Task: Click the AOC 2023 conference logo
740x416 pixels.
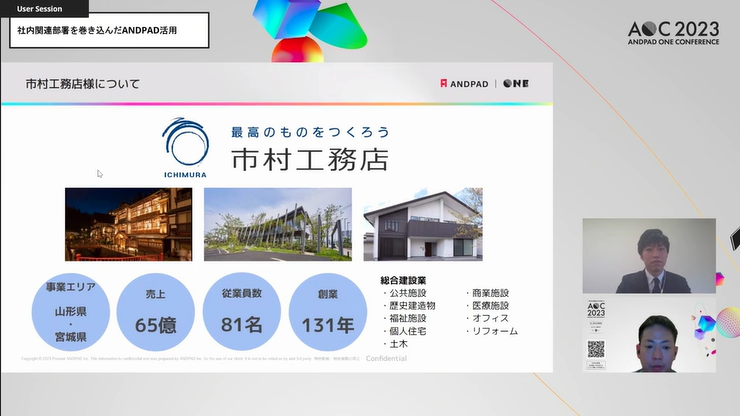Action: pyautogui.click(x=673, y=33)
